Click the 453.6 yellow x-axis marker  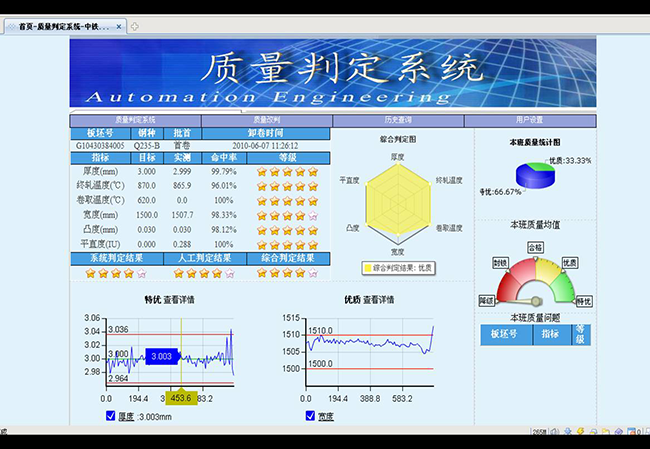[x=181, y=398]
